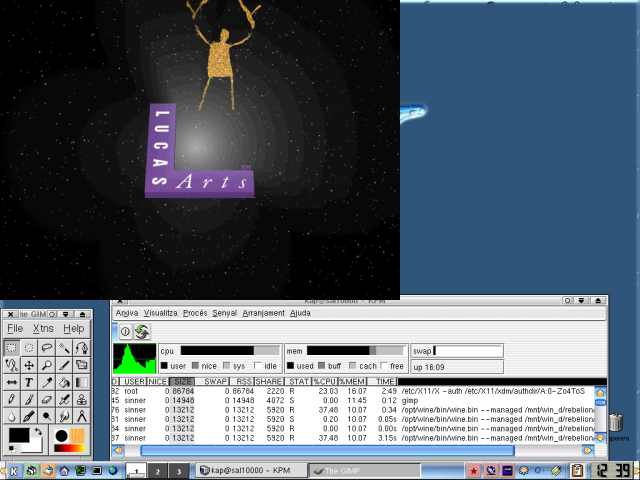Choose the Magnify zoom tool

click(x=47, y=365)
